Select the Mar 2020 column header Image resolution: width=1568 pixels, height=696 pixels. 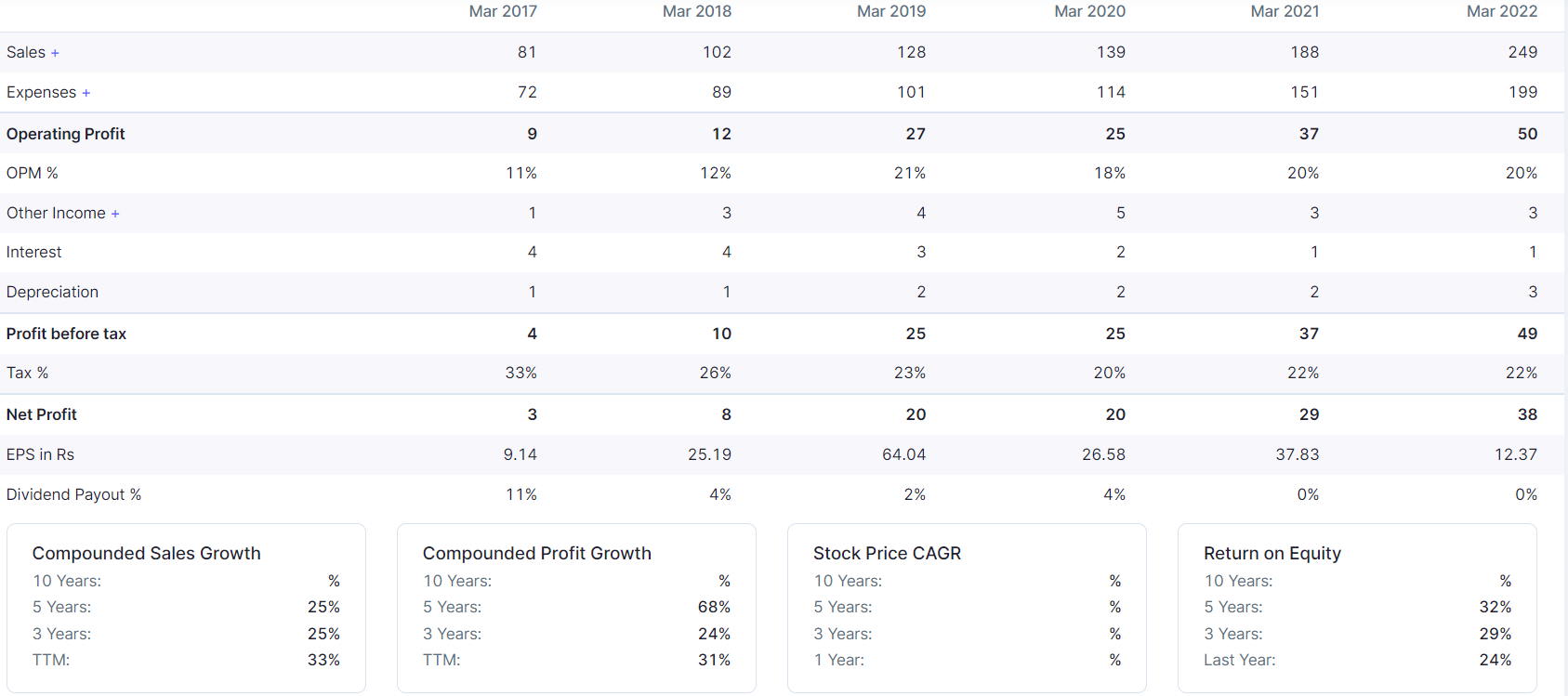(x=1089, y=11)
